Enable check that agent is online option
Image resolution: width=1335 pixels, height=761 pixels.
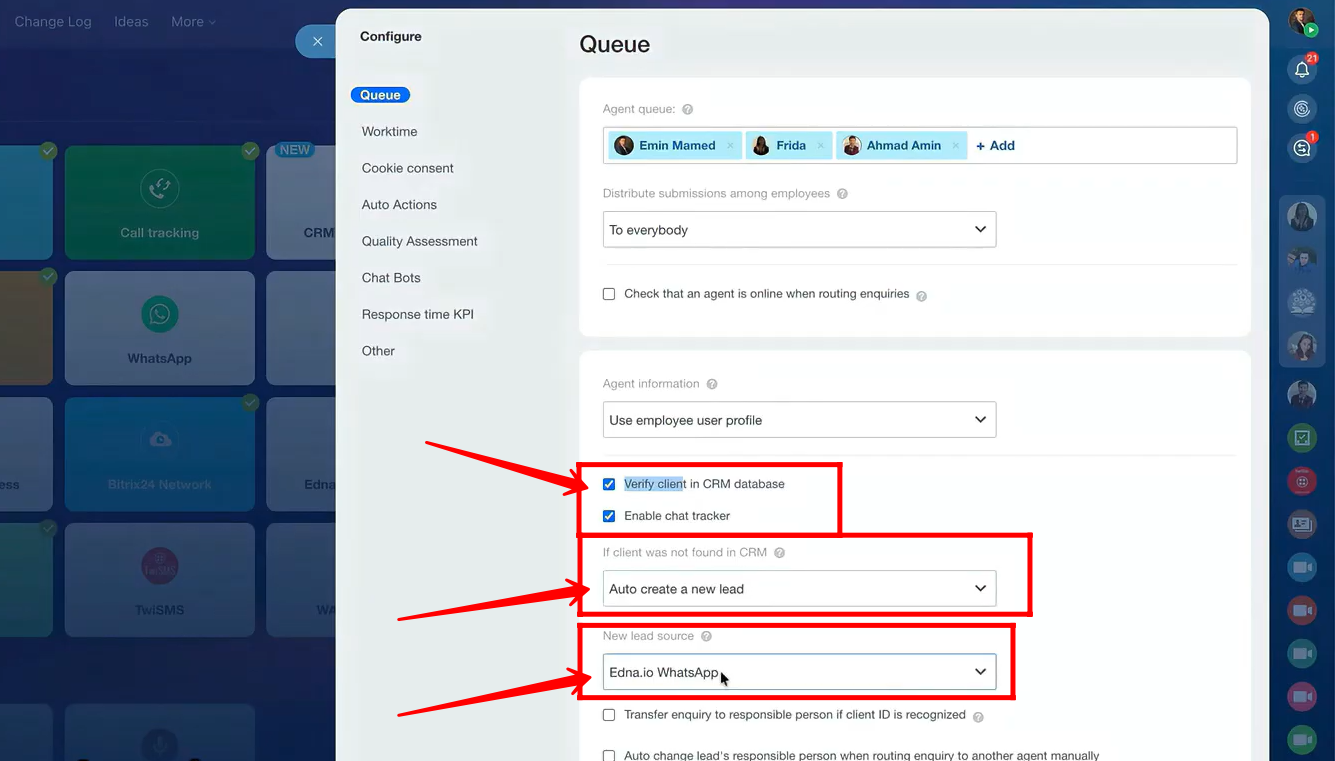(609, 294)
